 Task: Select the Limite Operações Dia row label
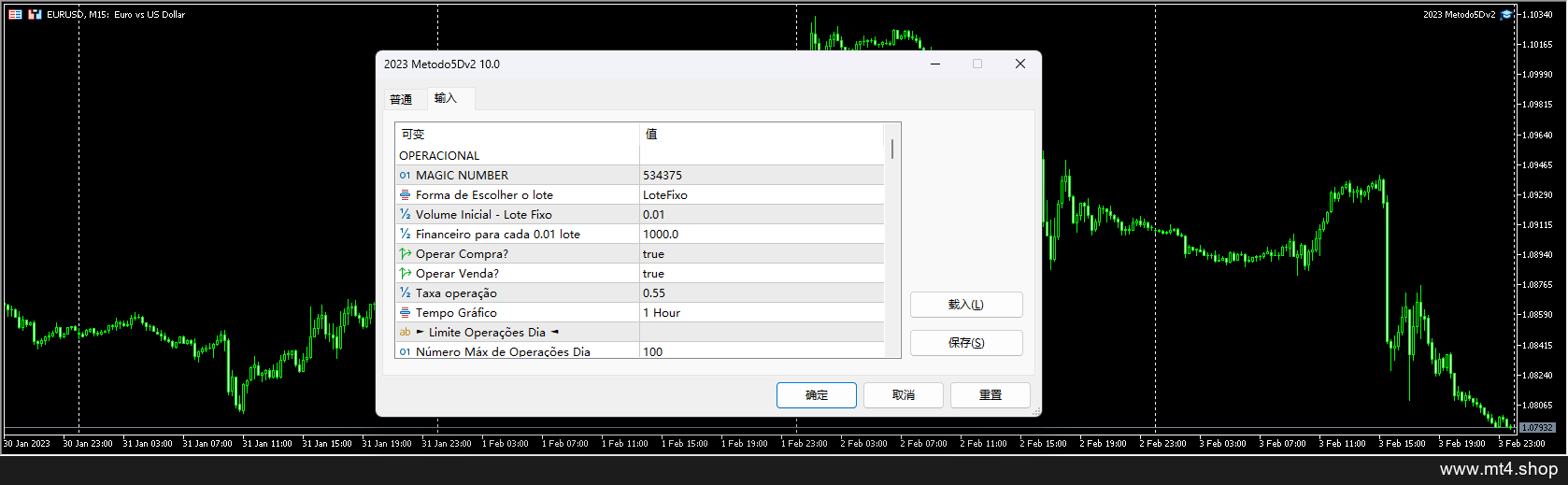487,332
